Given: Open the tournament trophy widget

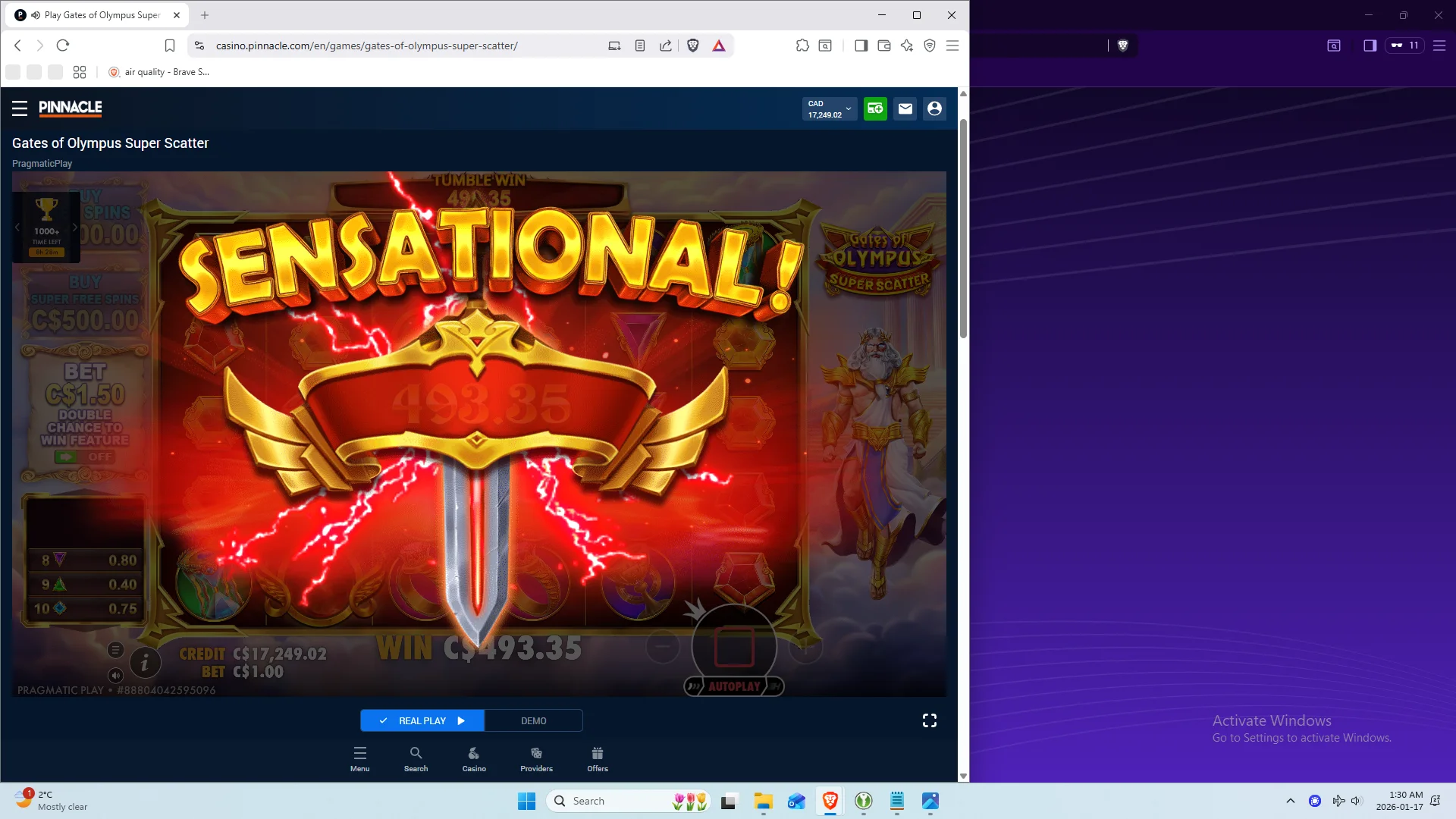Looking at the screenshot, I should click(x=46, y=227).
